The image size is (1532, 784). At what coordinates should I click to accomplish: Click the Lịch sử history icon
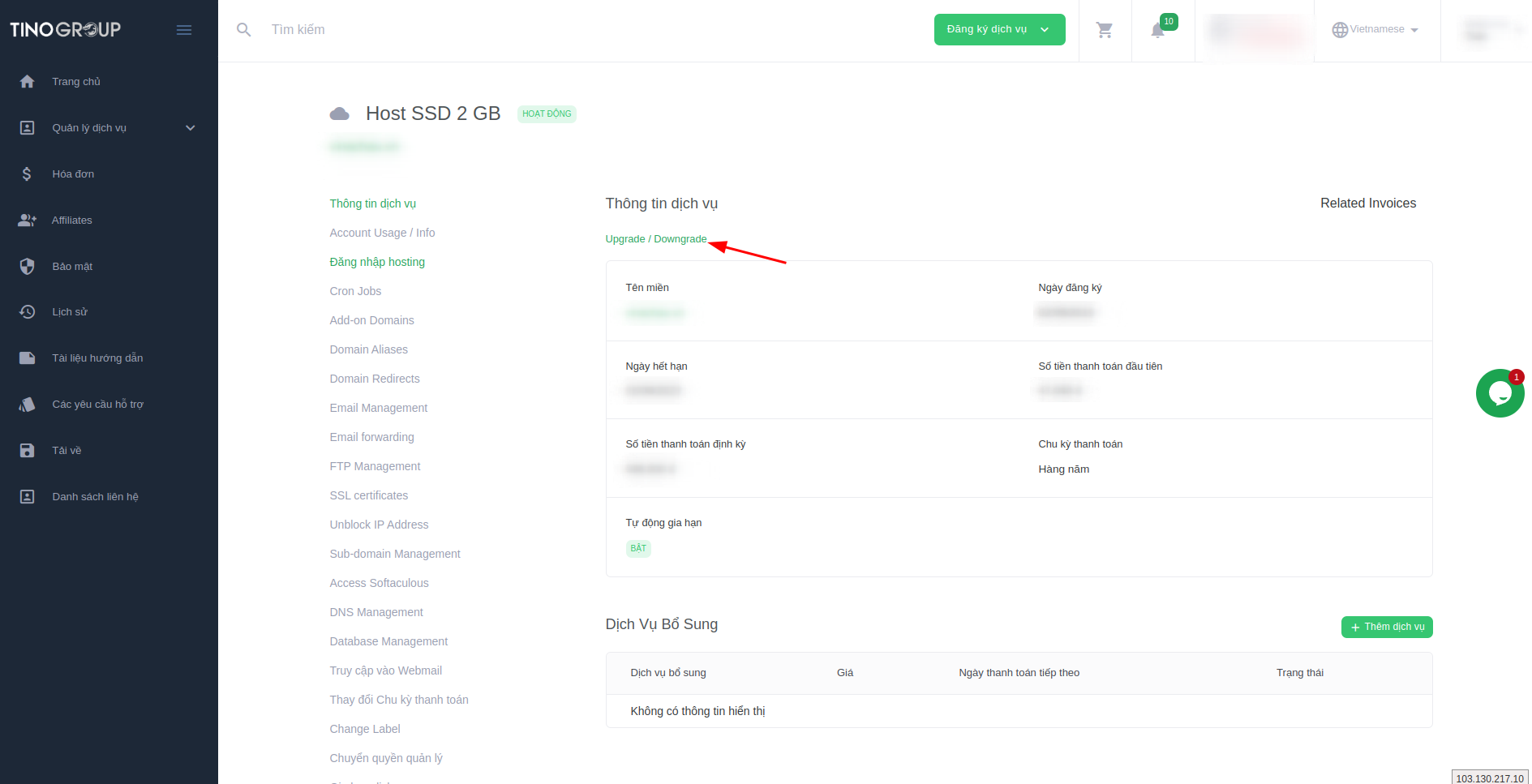27,312
